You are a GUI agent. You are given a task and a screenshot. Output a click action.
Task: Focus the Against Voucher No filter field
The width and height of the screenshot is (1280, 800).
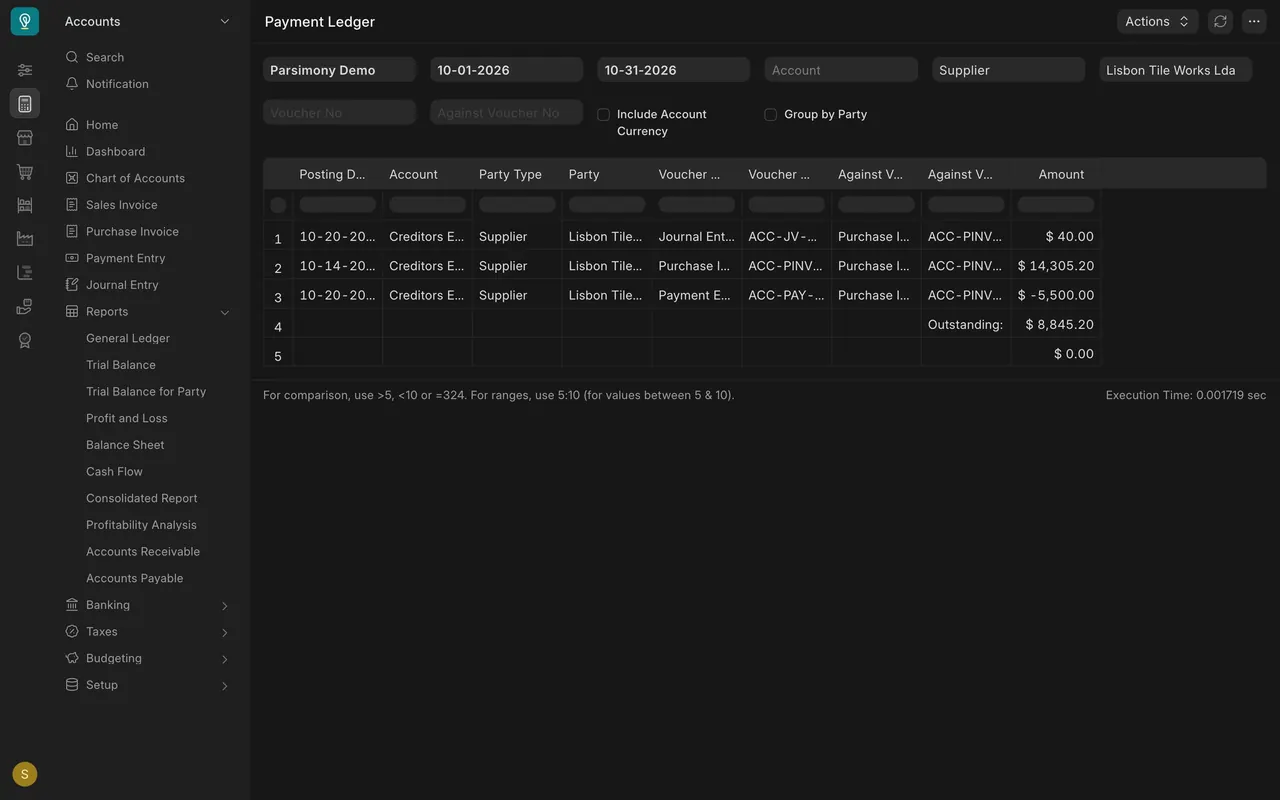507,113
